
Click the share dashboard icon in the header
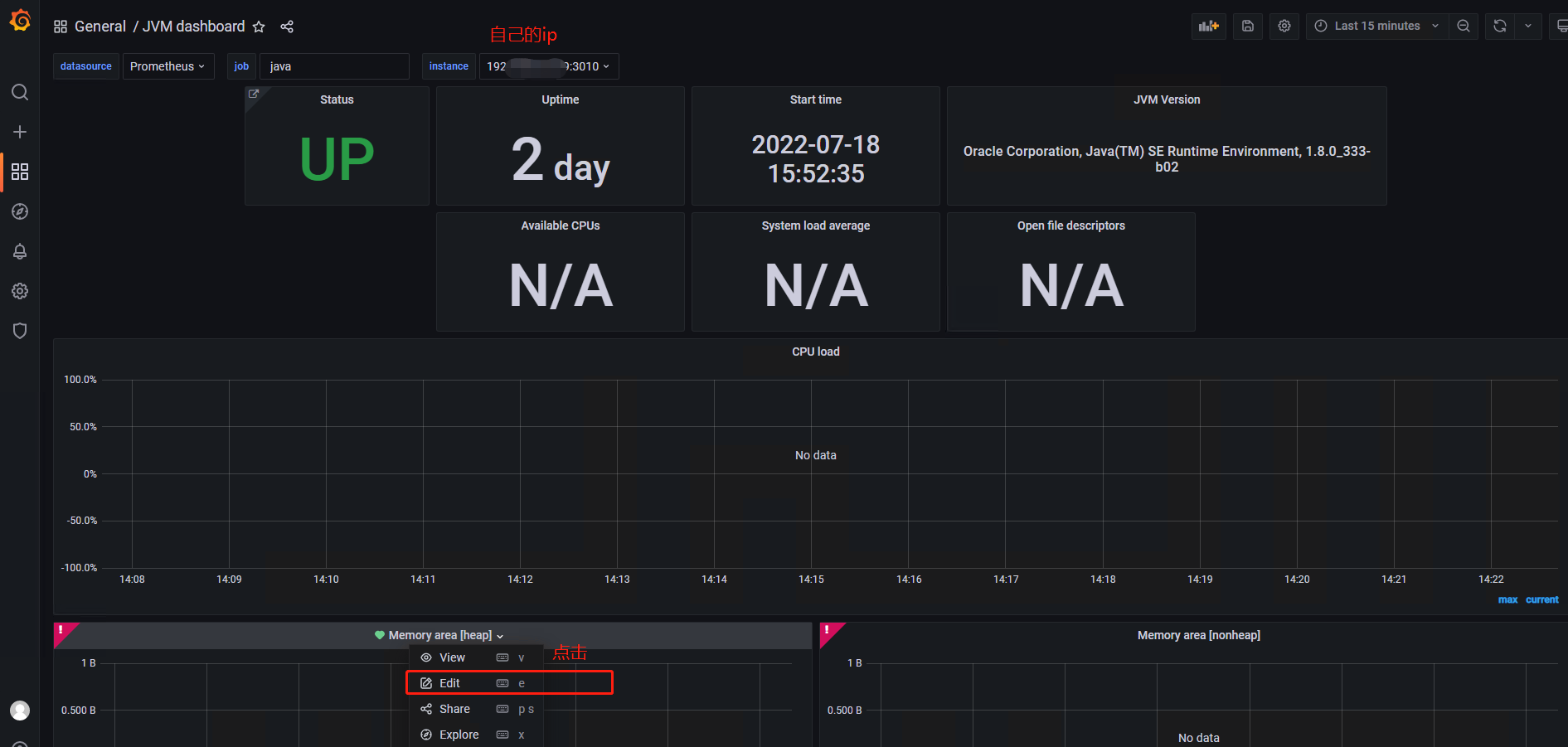tap(287, 27)
